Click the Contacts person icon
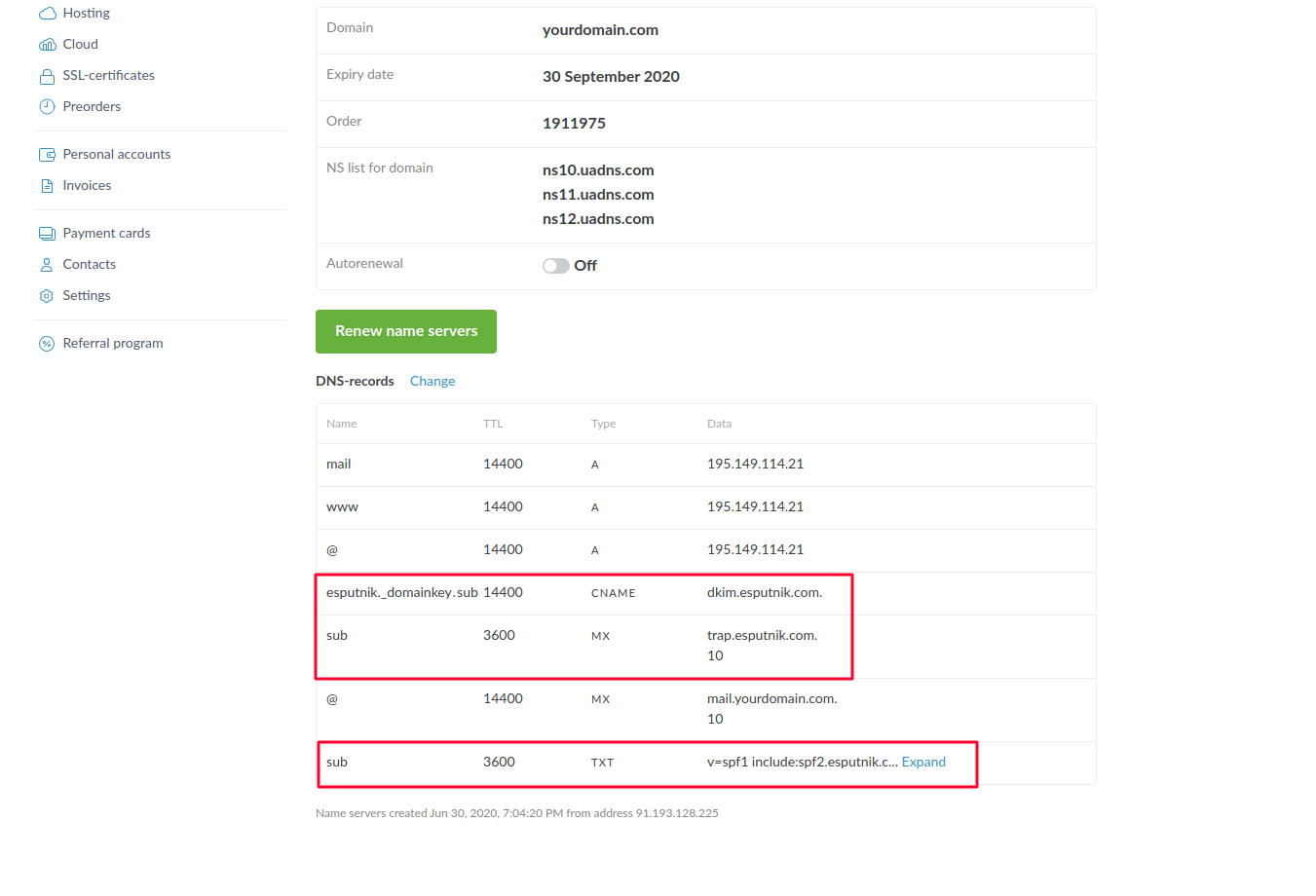 tap(47, 265)
